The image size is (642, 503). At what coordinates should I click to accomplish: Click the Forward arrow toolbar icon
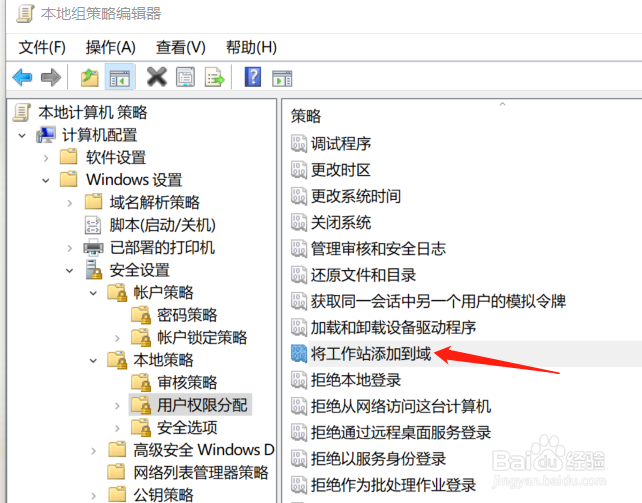[51, 77]
